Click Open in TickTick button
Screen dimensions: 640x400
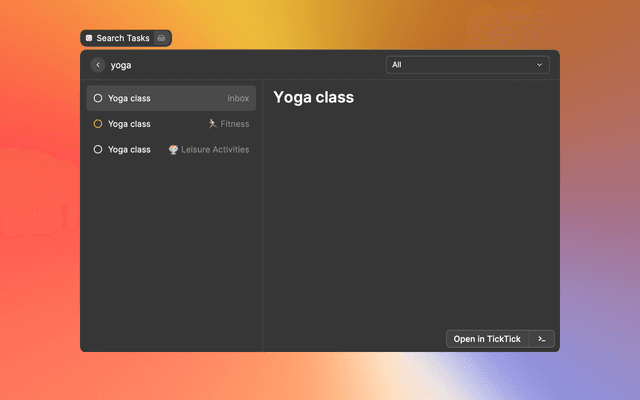(487, 339)
